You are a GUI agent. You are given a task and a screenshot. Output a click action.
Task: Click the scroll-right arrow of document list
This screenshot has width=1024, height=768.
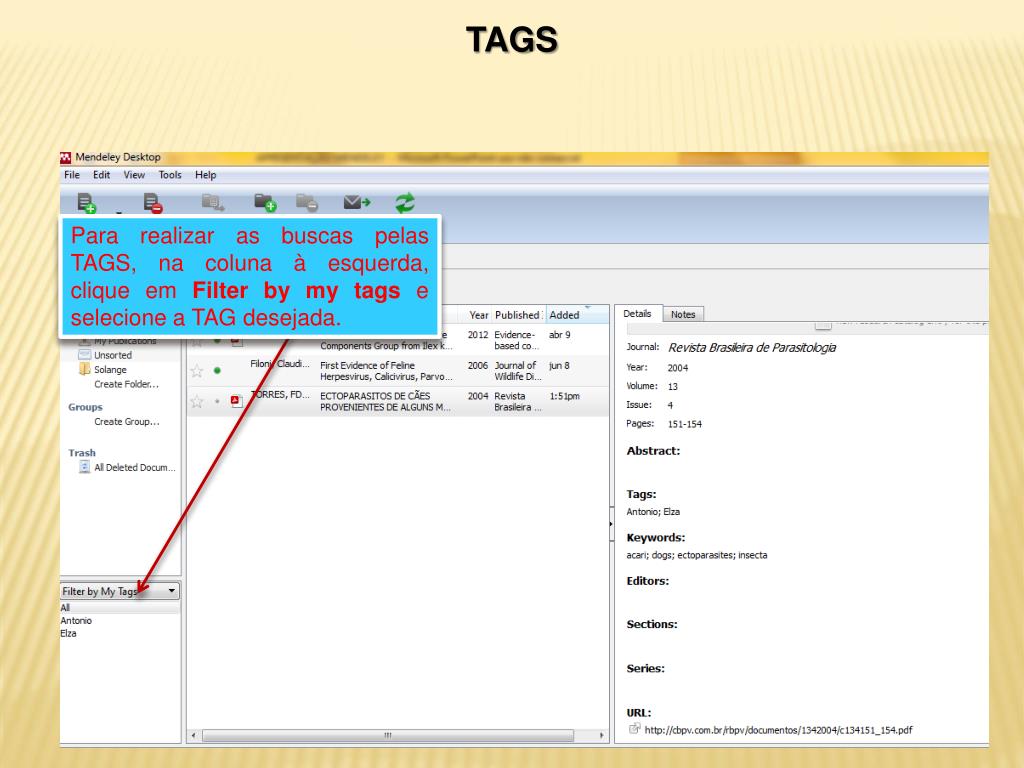tap(601, 735)
